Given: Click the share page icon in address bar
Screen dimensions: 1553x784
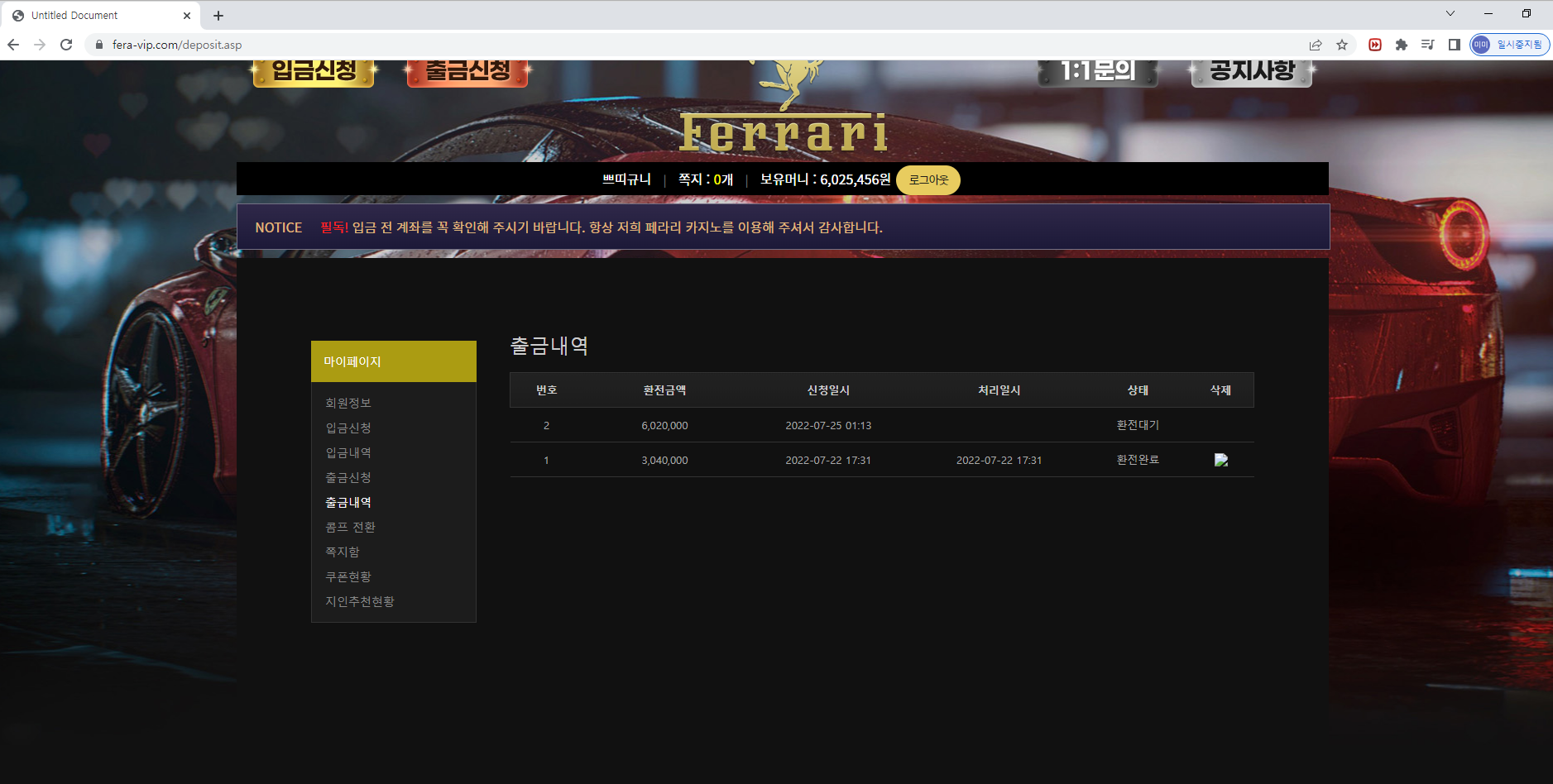Looking at the screenshot, I should (1316, 45).
